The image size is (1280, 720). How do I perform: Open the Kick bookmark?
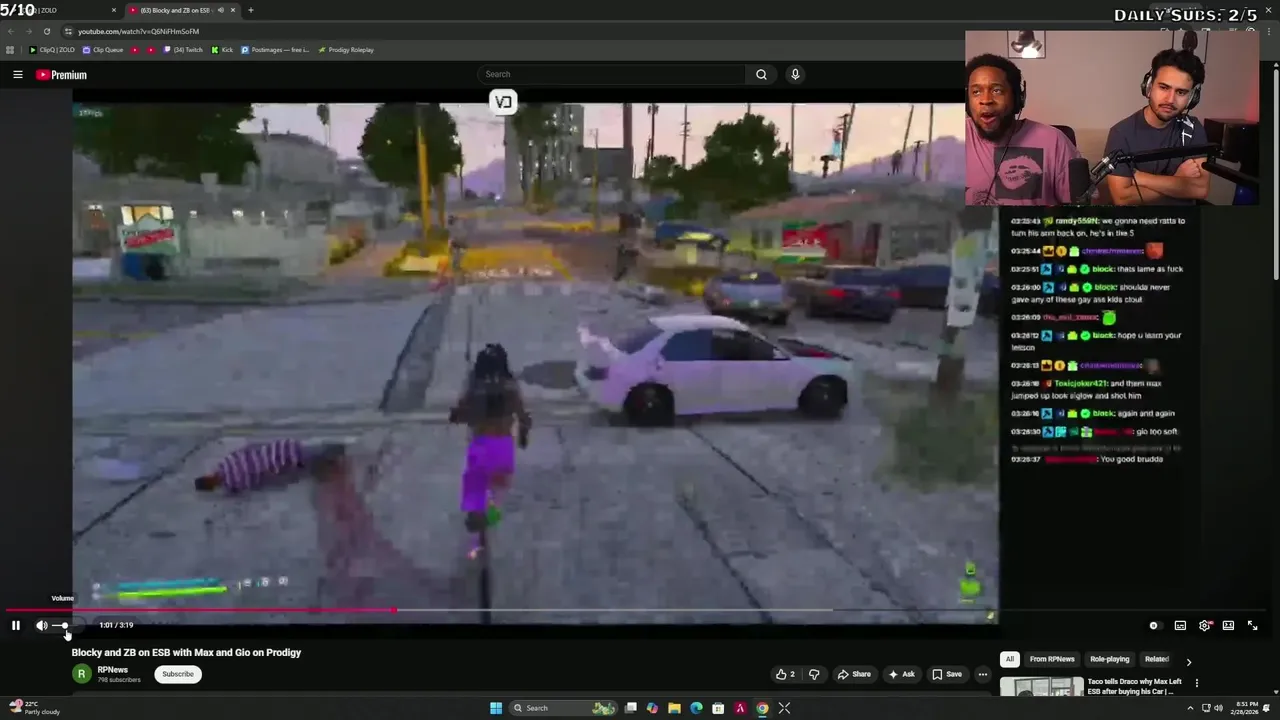pos(222,50)
